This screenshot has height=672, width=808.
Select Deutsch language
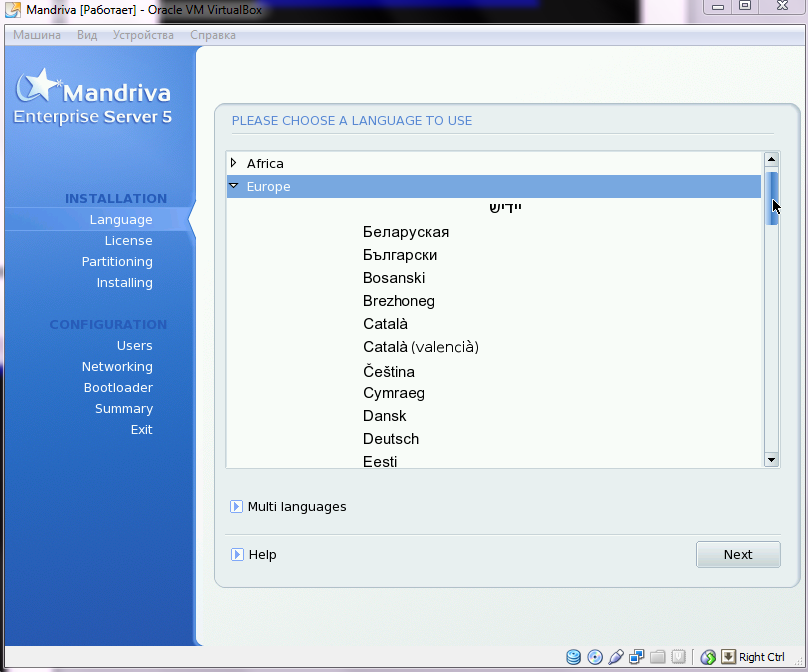pos(391,439)
